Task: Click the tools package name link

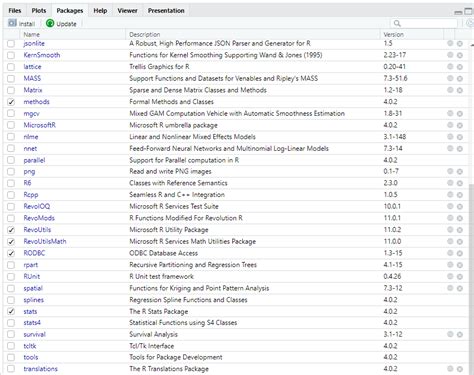Action: 31,357
